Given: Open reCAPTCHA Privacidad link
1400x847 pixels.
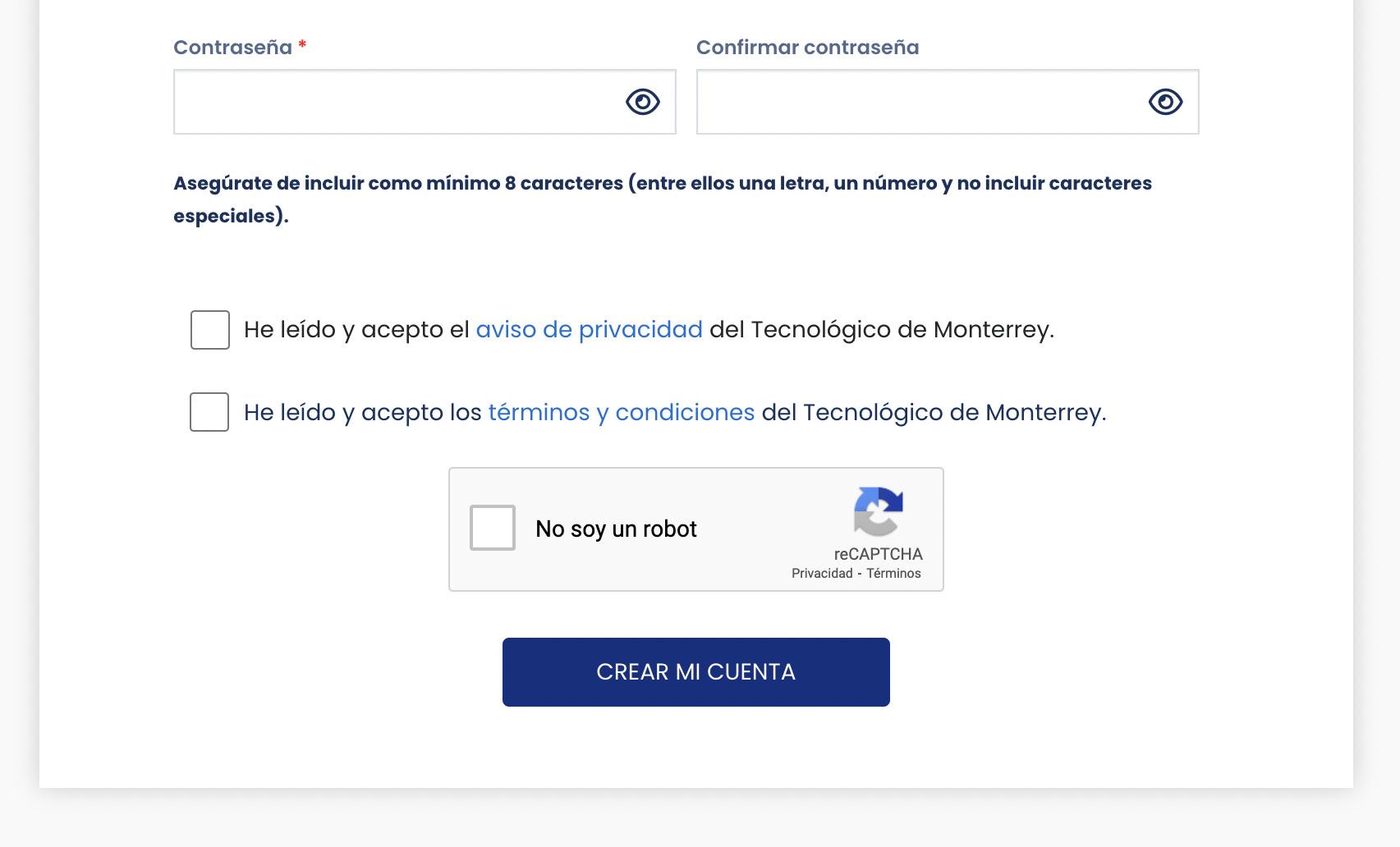Looking at the screenshot, I should pos(821,574).
